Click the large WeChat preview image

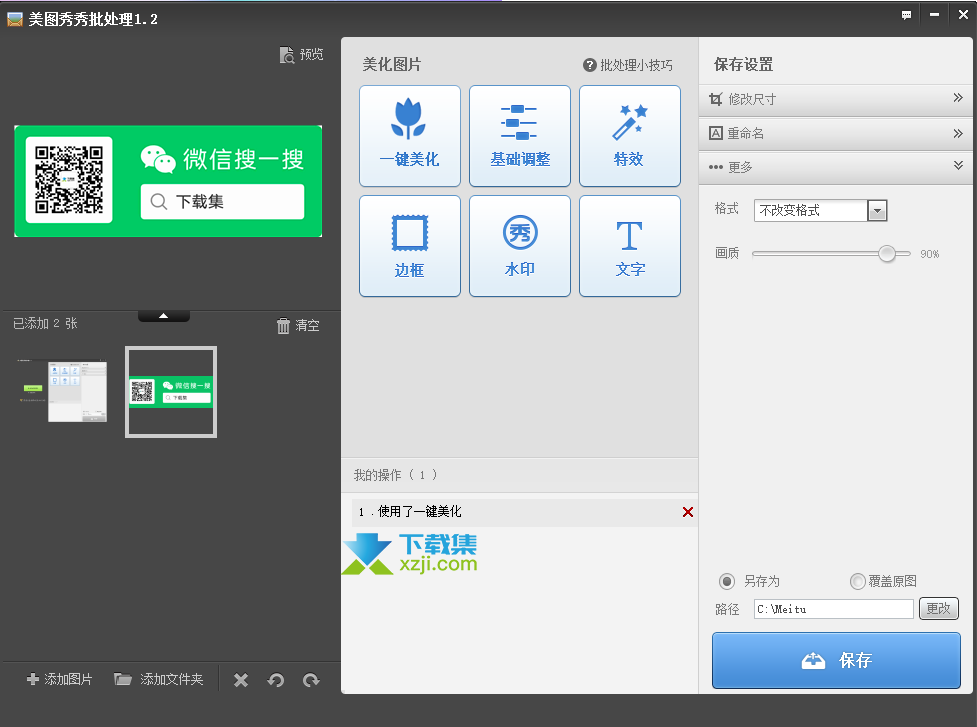pyautogui.click(x=168, y=181)
